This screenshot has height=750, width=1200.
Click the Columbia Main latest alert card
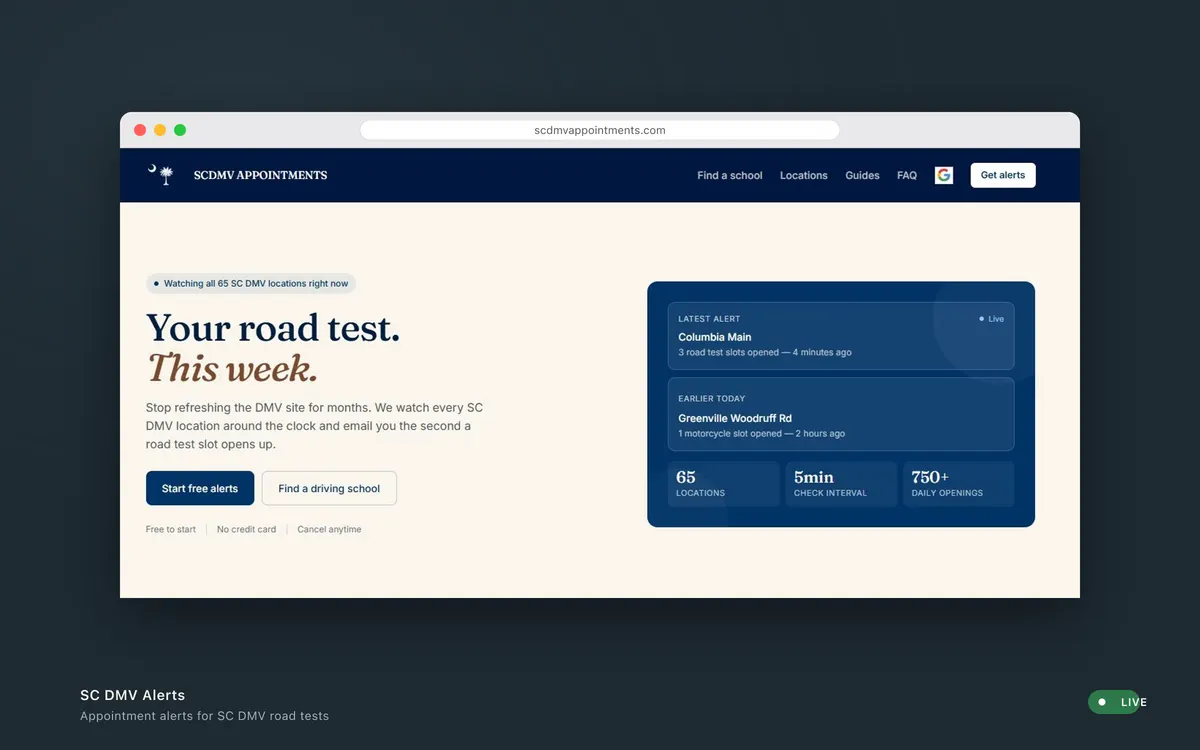click(841, 336)
